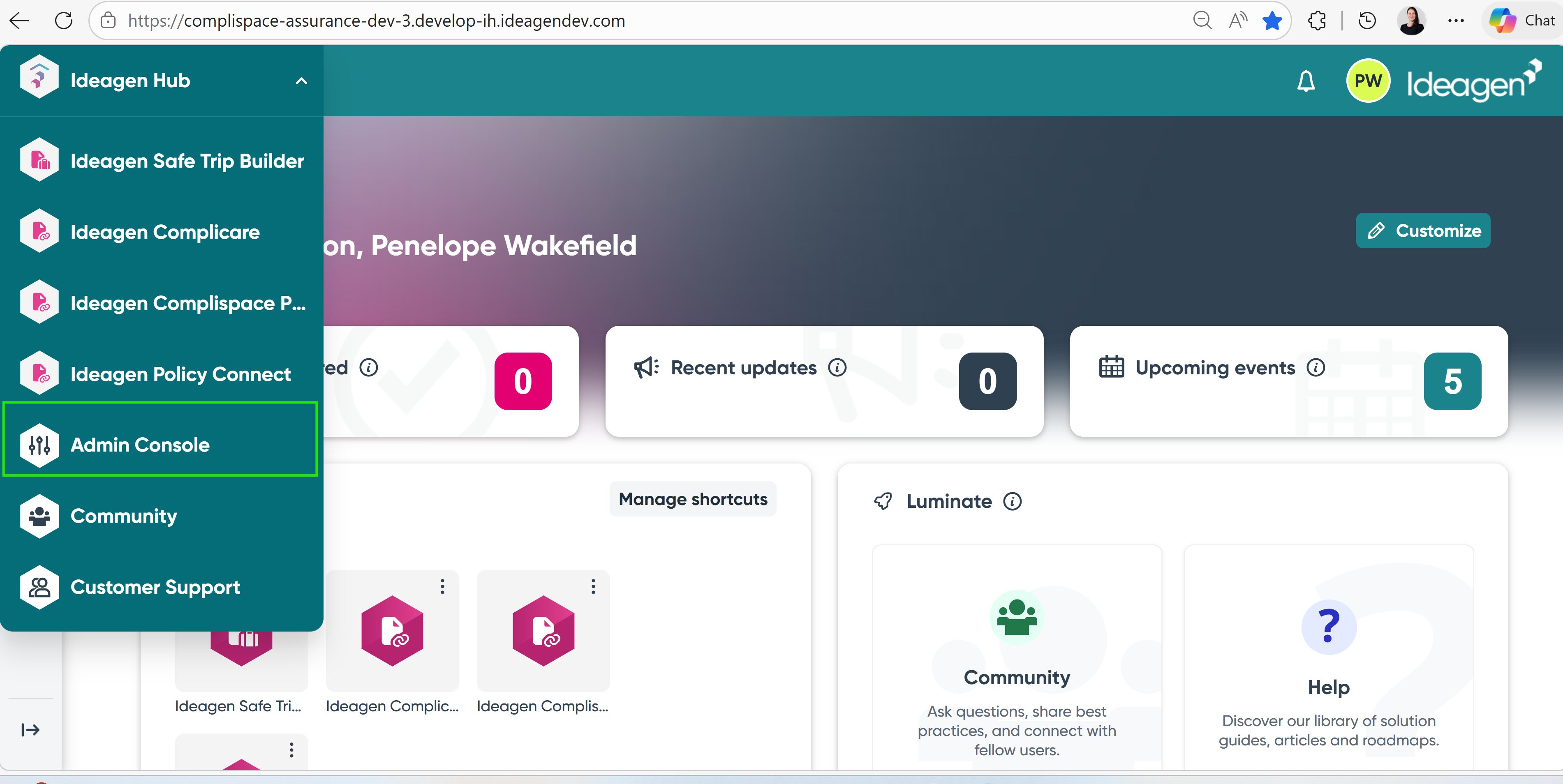Viewport: 1563px width, 784px height.
Task: Click the calendar Upcoming events icon
Action: pos(1111,367)
